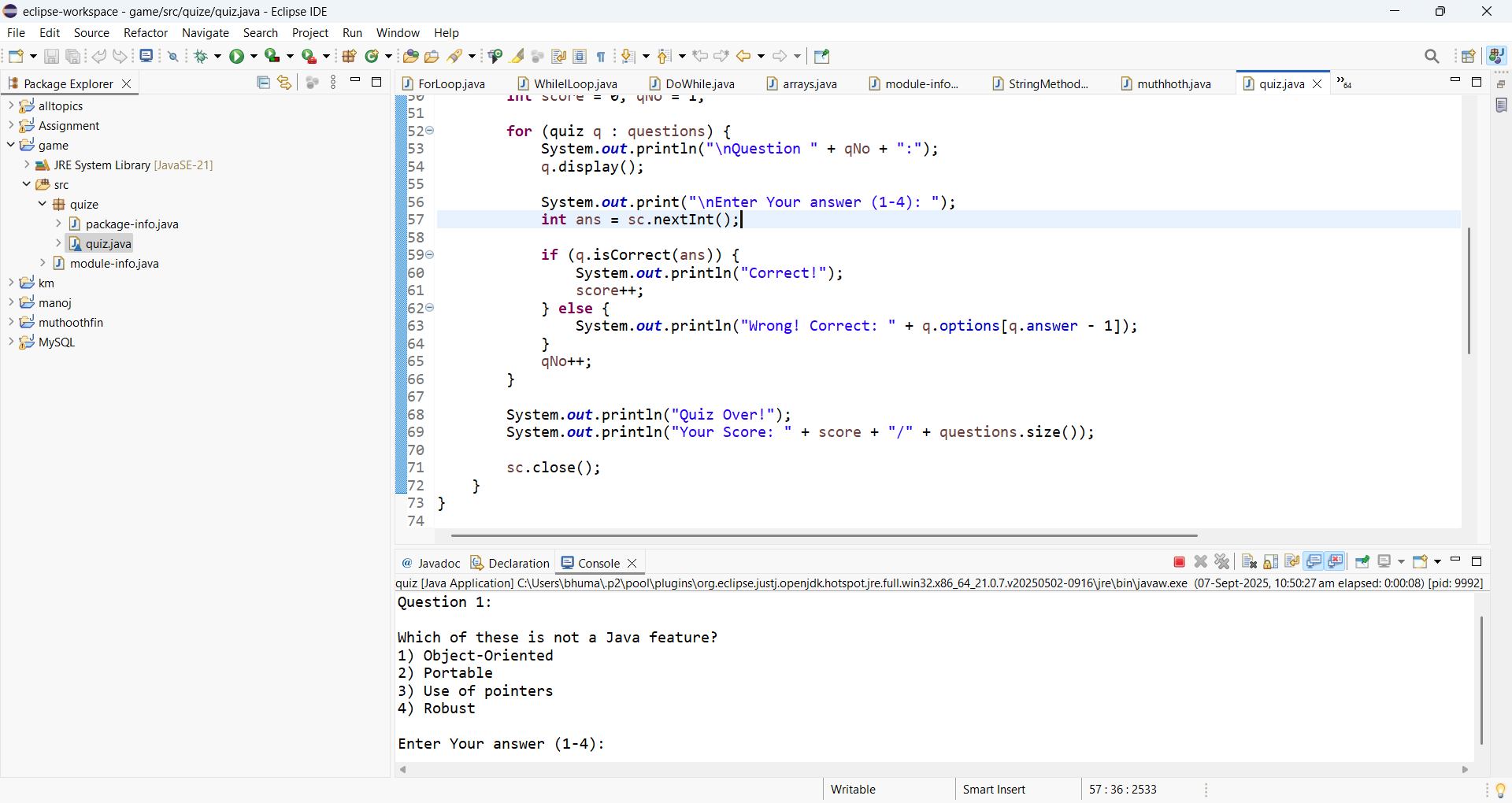The width and height of the screenshot is (1512, 803).
Task: Toggle Block Selection Mode icon
Action: [580, 56]
